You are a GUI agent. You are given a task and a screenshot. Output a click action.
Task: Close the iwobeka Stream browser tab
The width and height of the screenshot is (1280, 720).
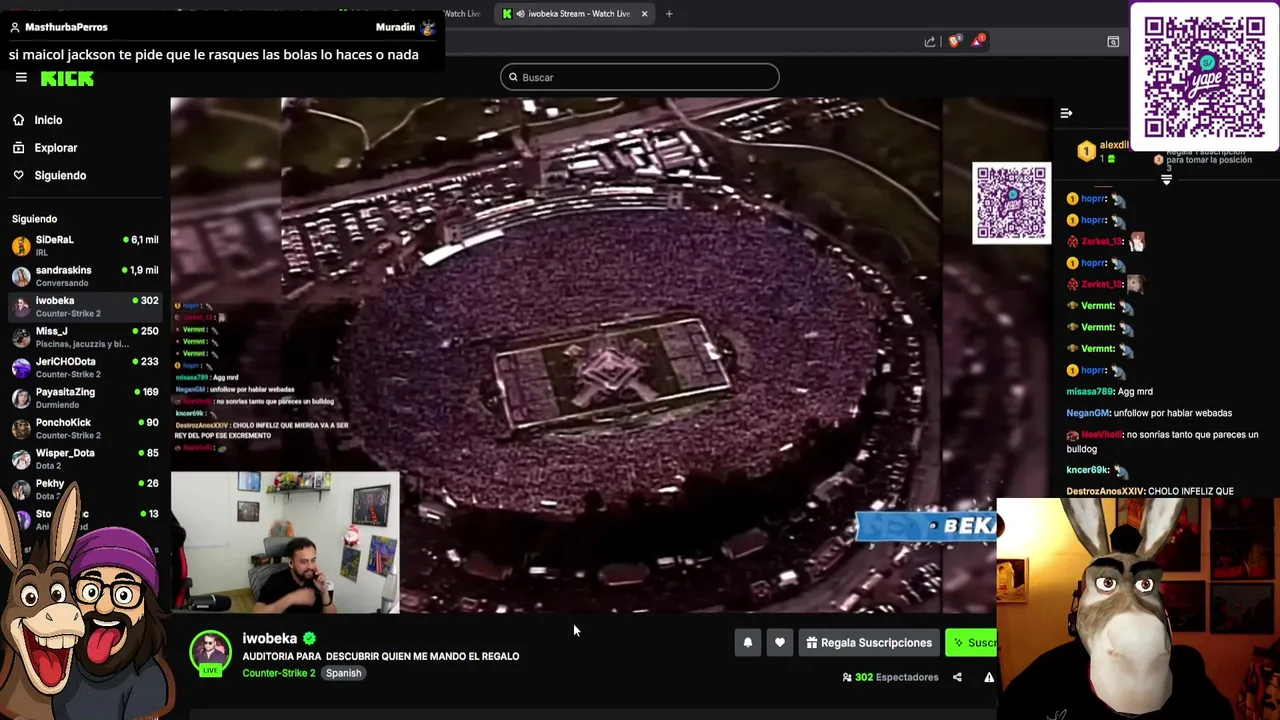click(x=644, y=14)
